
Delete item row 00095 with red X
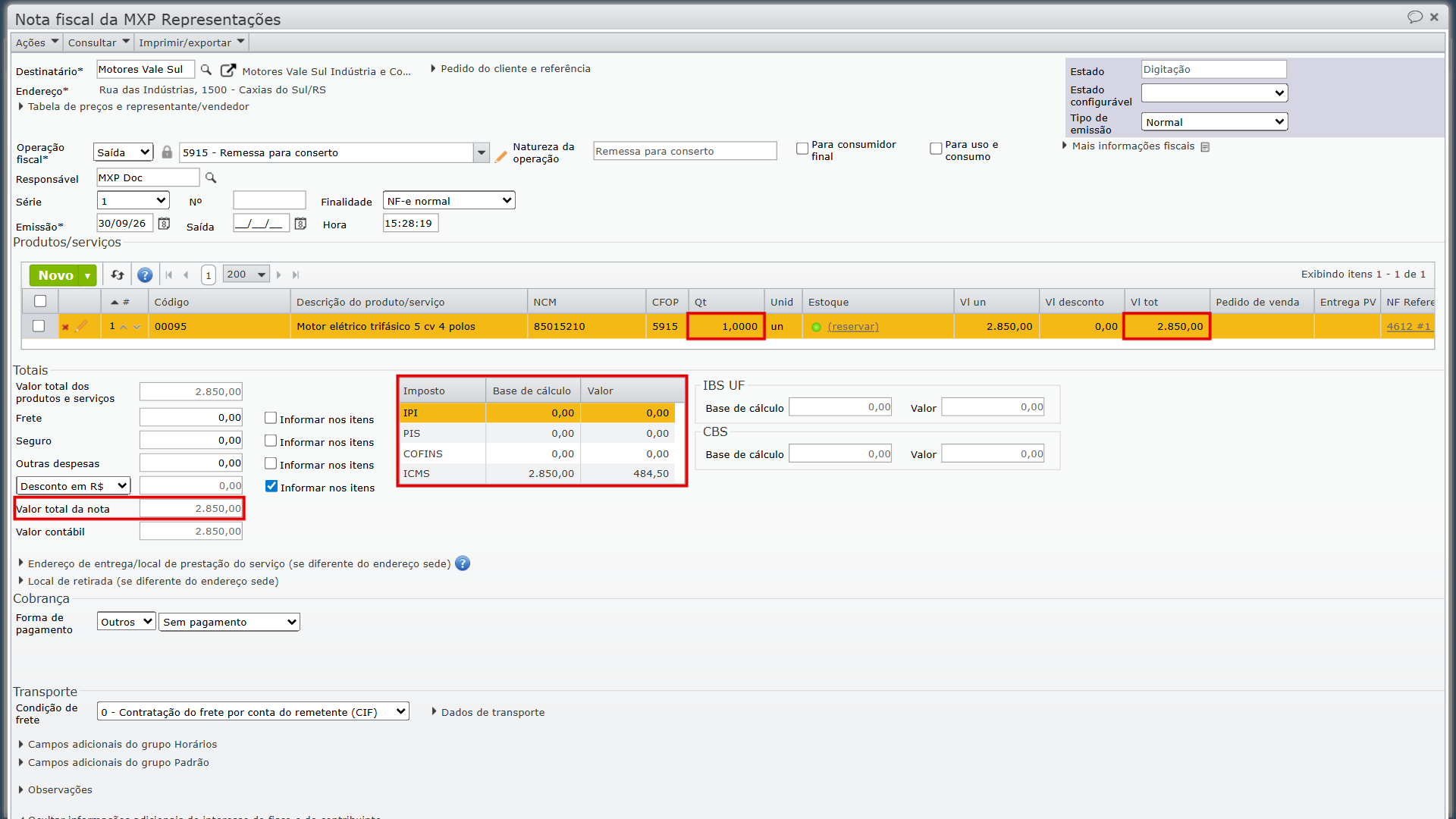pos(65,327)
